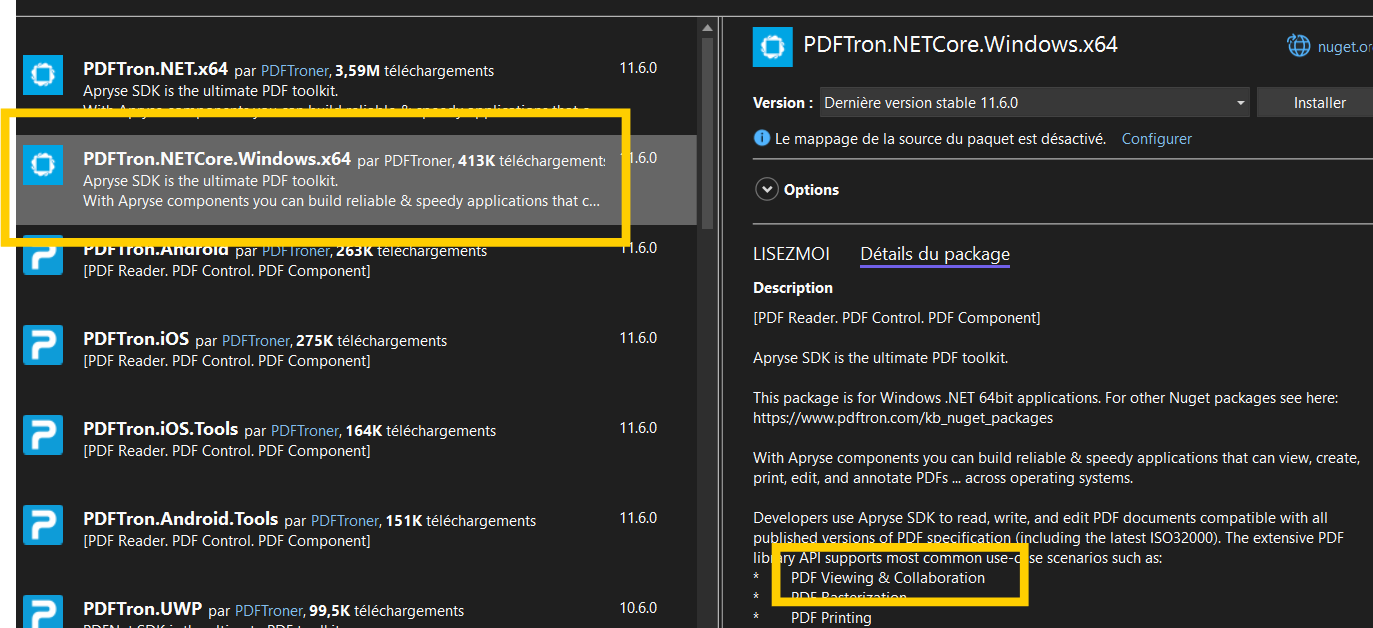This screenshot has height=628, width=1373.
Task: Click the "Description" heading
Action: [793, 288]
